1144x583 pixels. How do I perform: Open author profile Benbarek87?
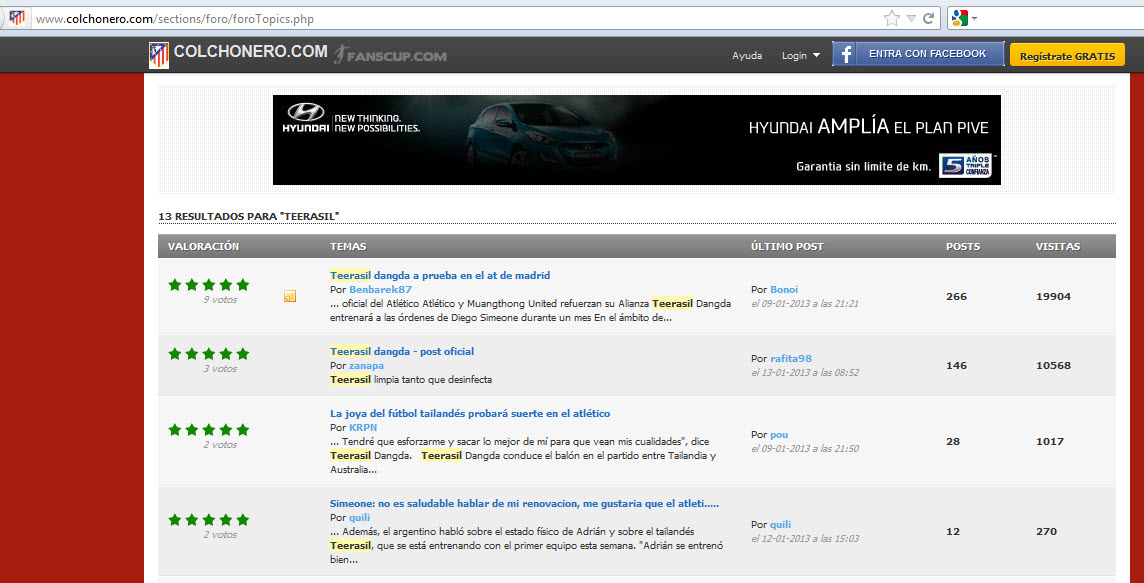pyautogui.click(x=381, y=290)
